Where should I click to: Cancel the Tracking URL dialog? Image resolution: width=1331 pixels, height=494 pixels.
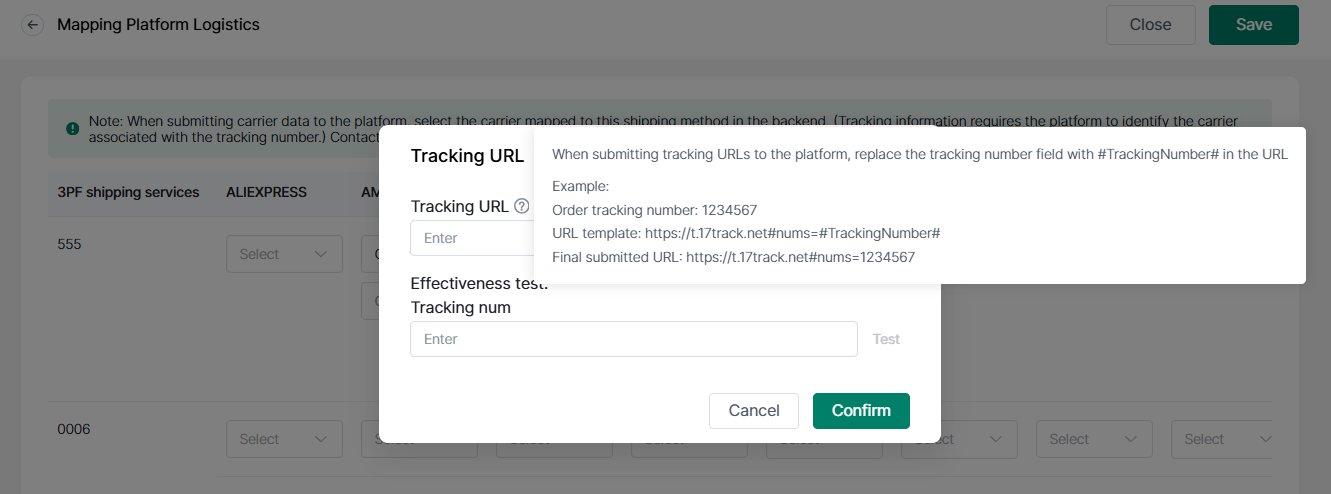[x=754, y=410]
